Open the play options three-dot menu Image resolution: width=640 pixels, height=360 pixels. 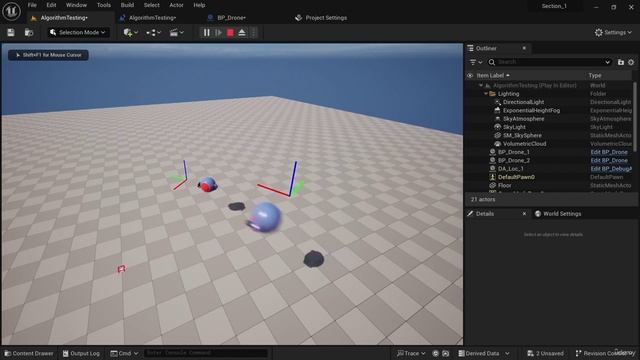point(253,33)
